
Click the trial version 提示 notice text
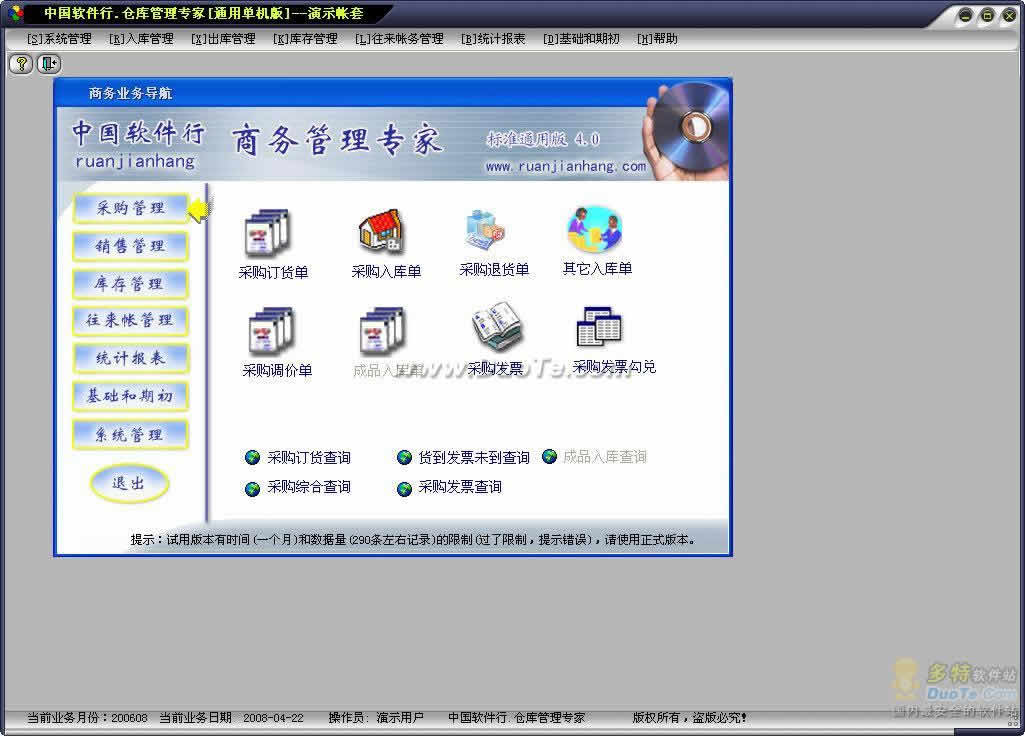click(413, 540)
